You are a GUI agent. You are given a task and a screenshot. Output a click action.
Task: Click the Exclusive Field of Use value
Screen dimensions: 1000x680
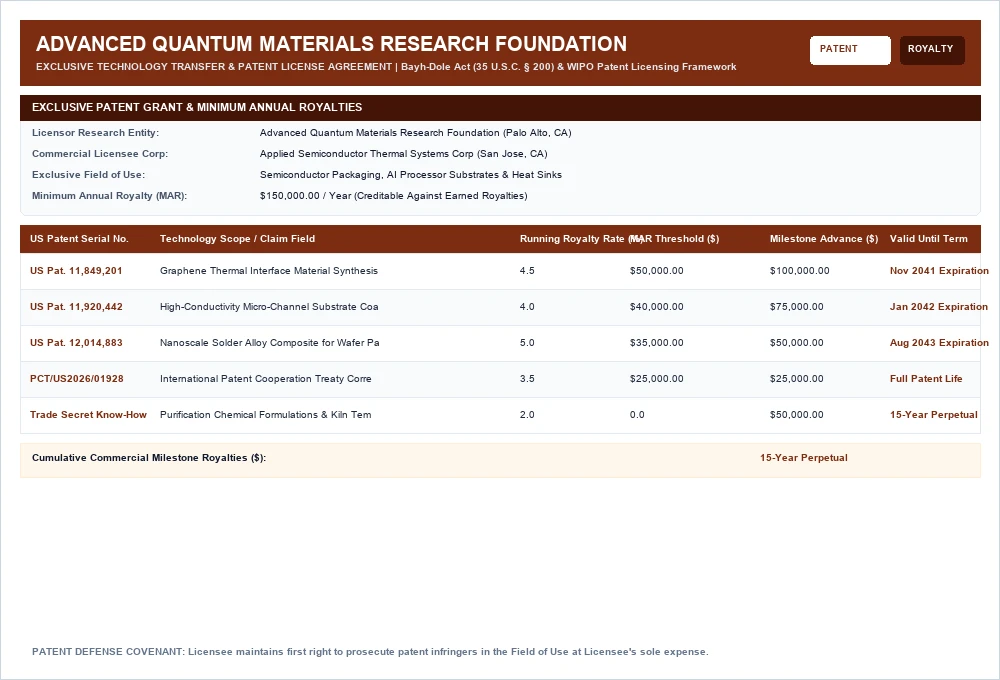tap(411, 175)
